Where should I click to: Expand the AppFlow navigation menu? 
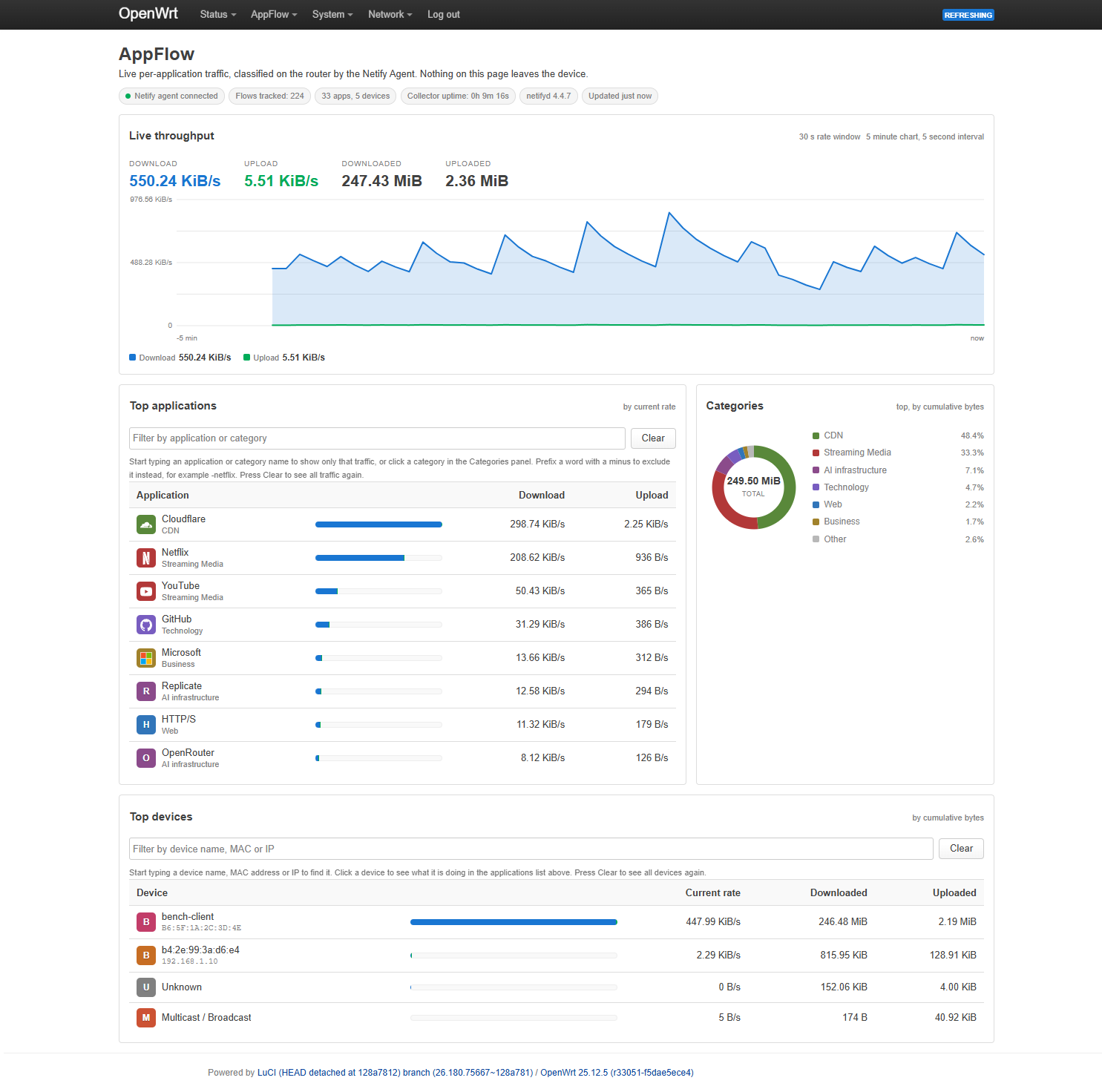point(274,15)
